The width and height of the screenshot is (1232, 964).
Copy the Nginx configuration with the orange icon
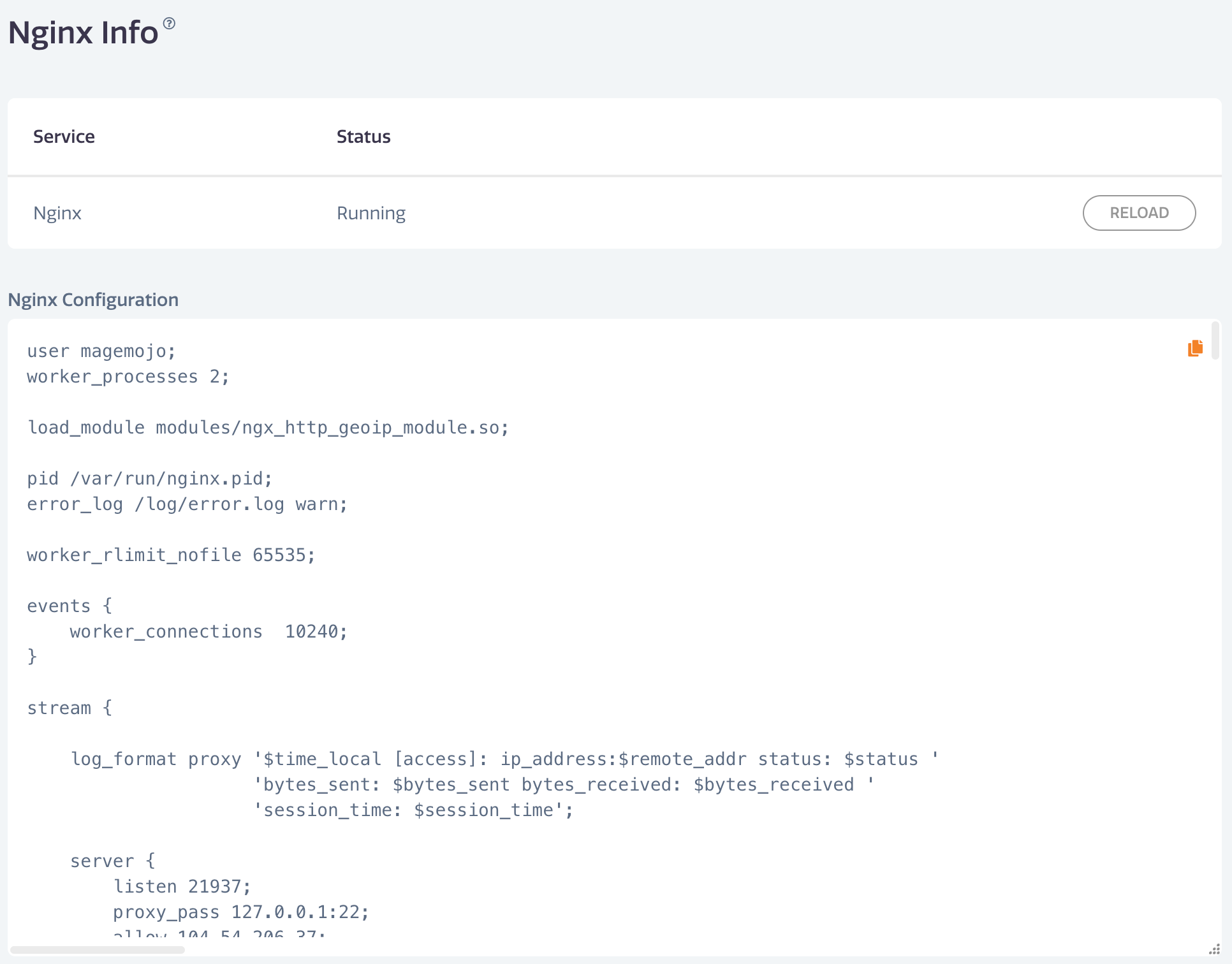(x=1195, y=348)
